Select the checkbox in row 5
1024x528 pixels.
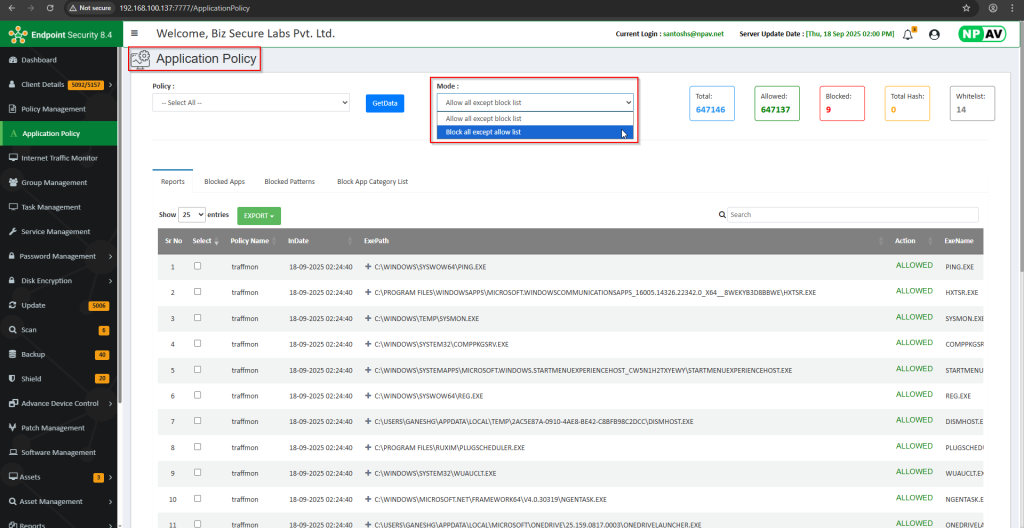click(x=198, y=369)
